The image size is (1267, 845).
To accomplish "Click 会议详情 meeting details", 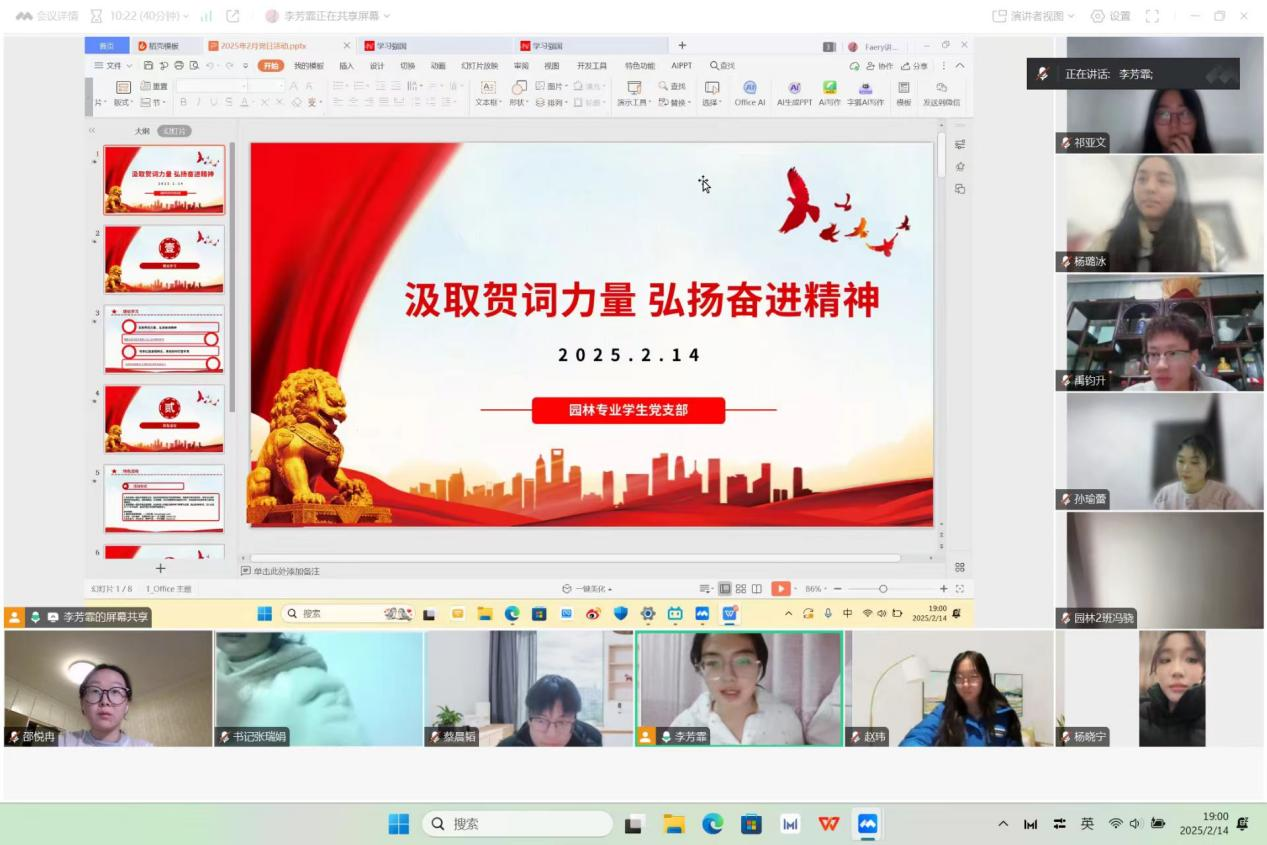I will coord(48,16).
